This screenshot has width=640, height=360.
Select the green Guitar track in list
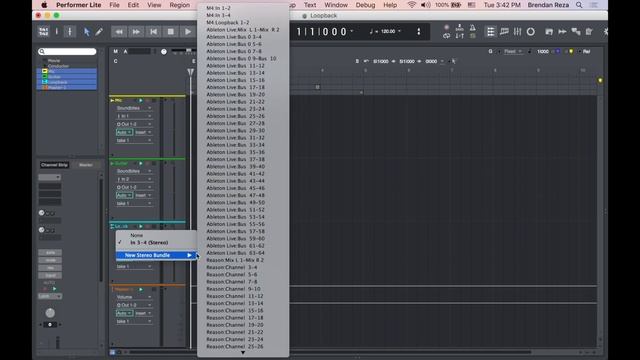[67, 77]
